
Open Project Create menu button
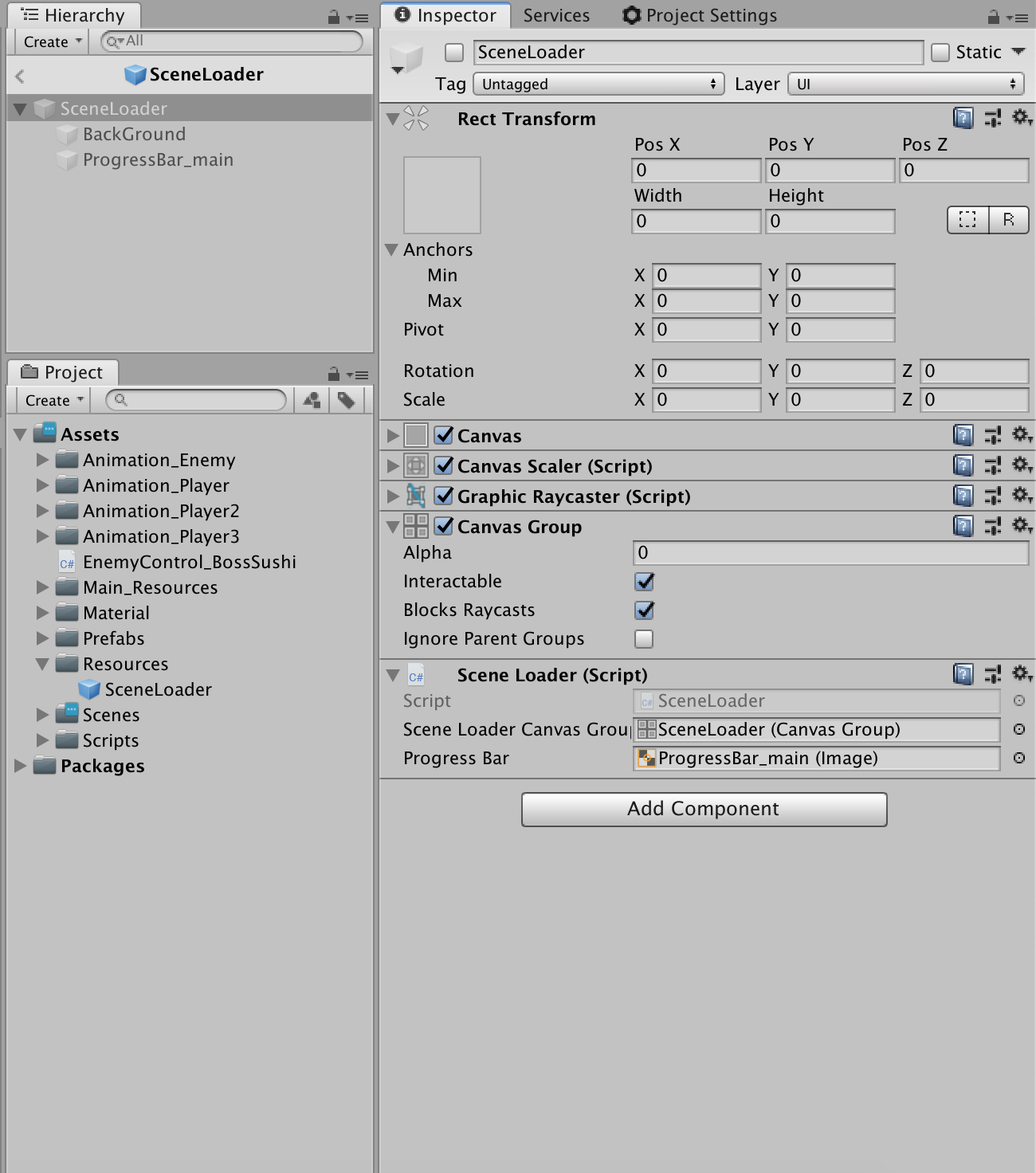coord(54,400)
